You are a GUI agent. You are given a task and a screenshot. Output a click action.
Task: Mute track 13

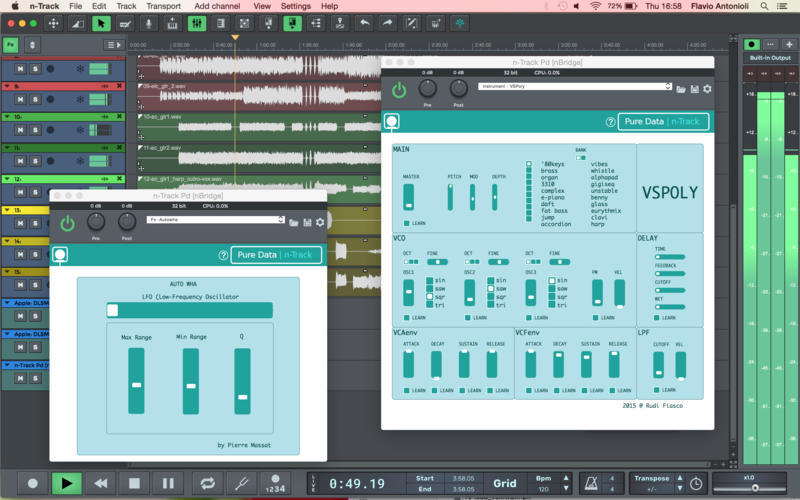click(20, 223)
